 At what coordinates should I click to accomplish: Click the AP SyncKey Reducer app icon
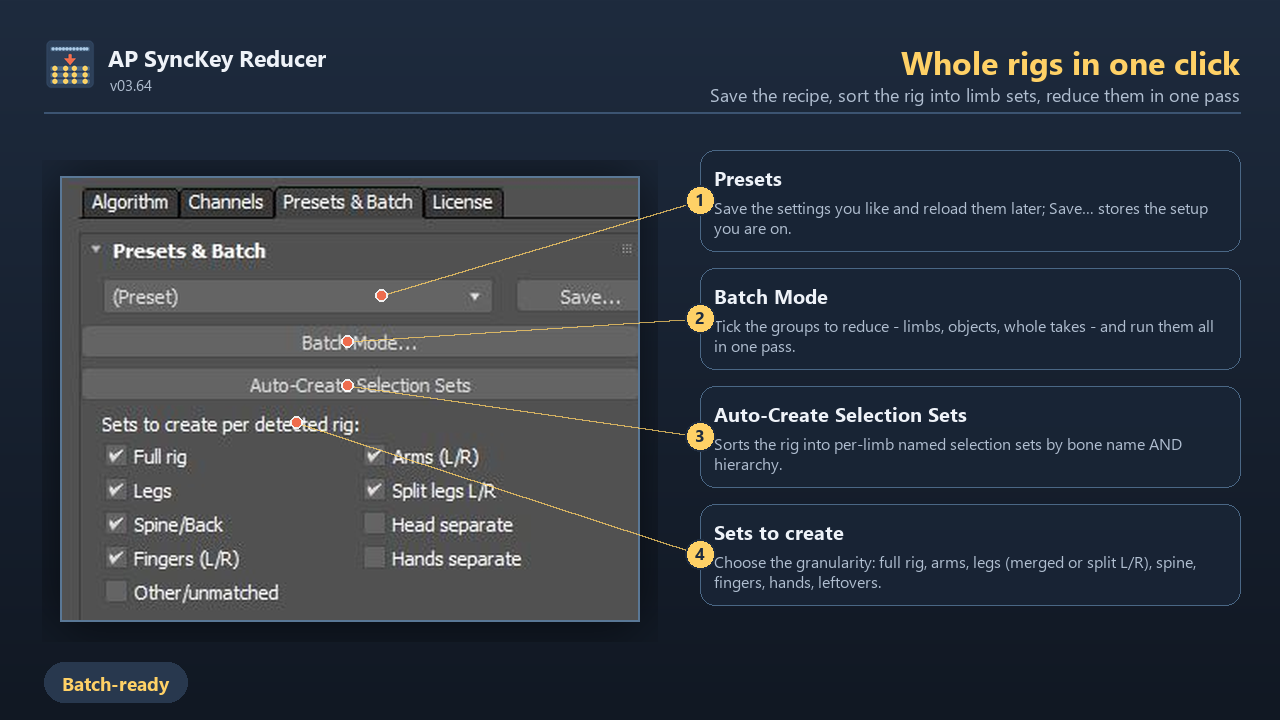point(70,64)
